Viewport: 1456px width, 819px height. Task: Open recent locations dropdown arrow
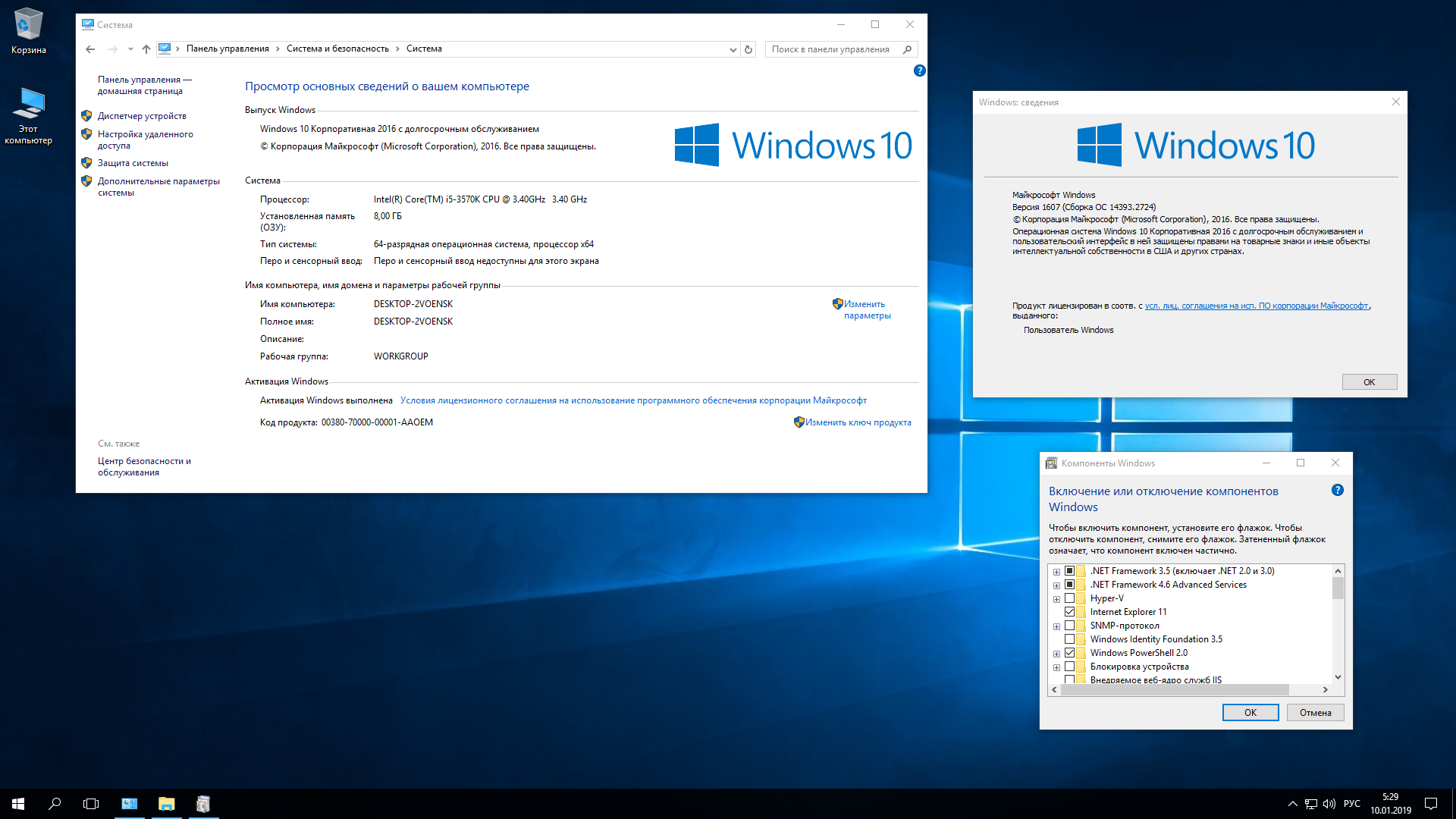(130, 49)
